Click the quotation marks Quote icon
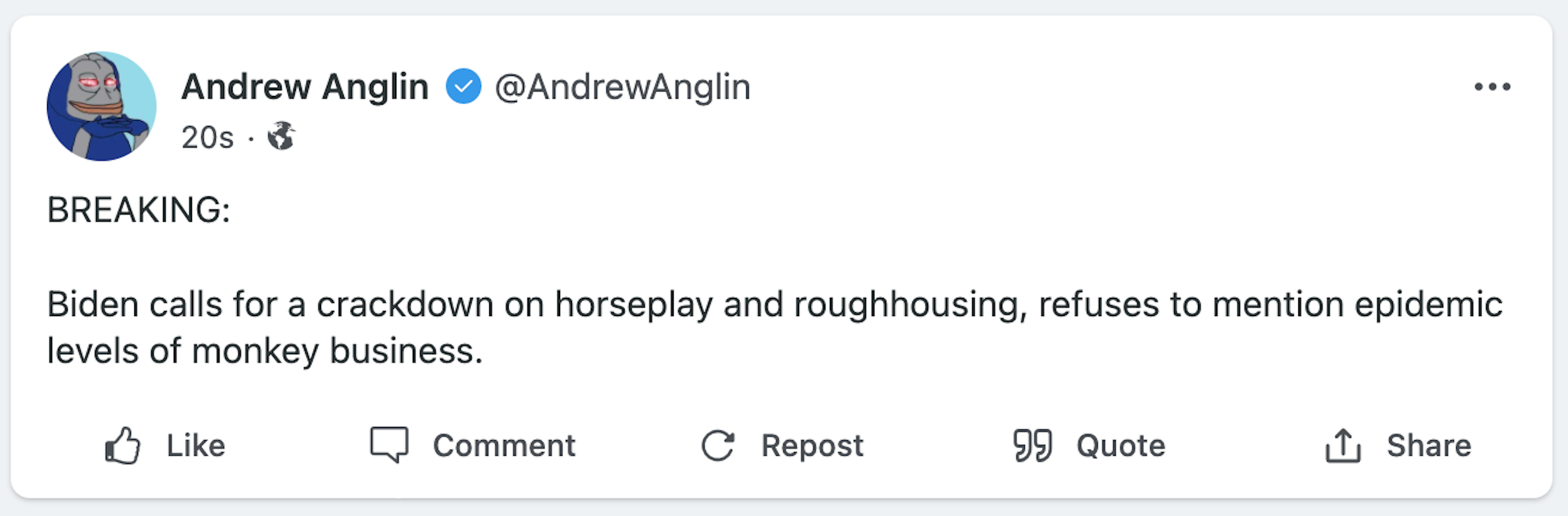Image resolution: width=1568 pixels, height=516 pixels. [x=1032, y=446]
